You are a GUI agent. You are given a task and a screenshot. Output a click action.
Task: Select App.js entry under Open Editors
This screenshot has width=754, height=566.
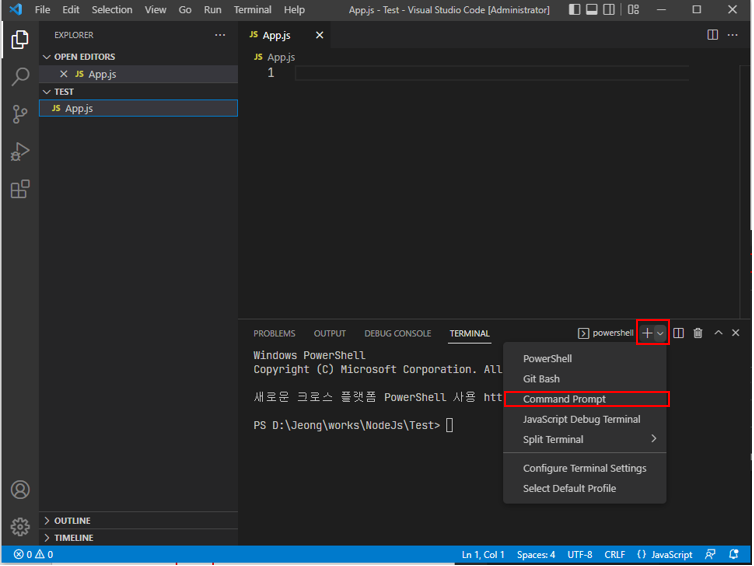tap(138, 74)
